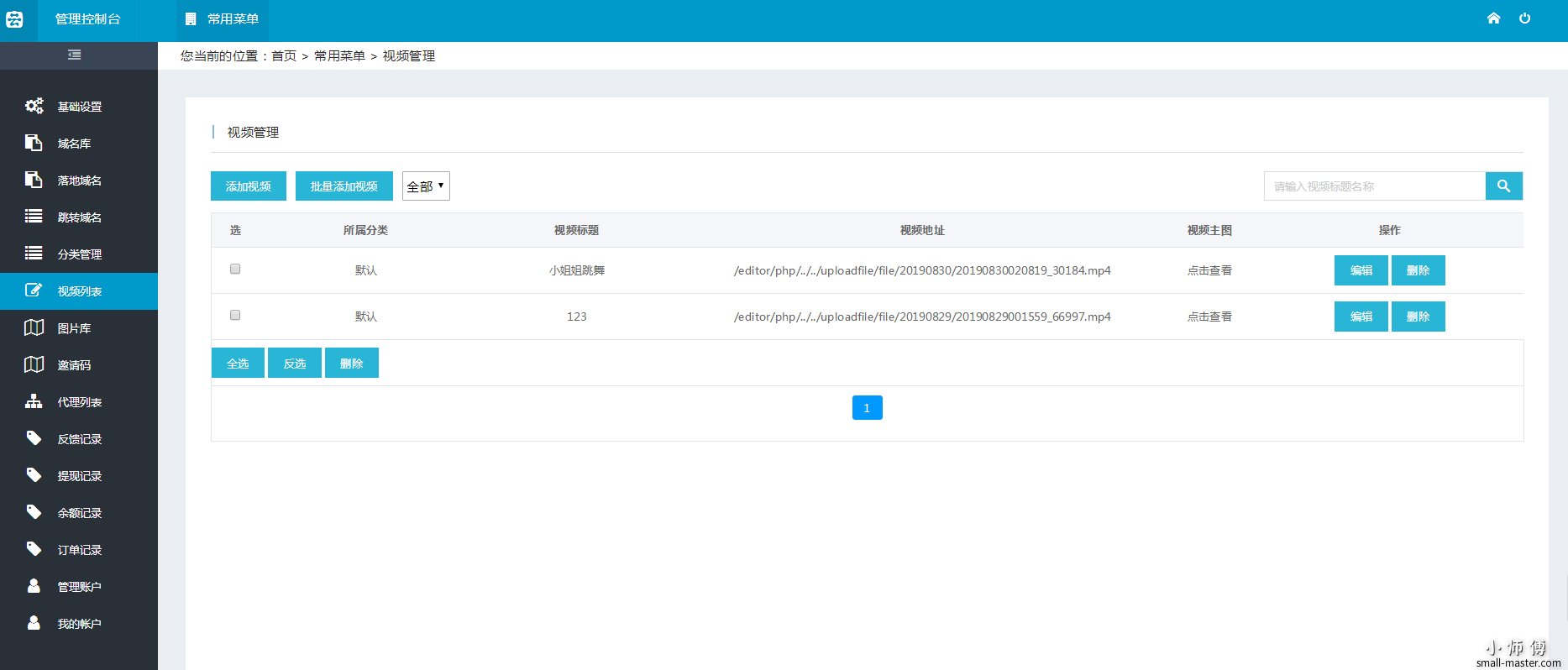This screenshot has height=670, width=1568.
Task: Click 删除 for video 123
Action: (x=1419, y=317)
